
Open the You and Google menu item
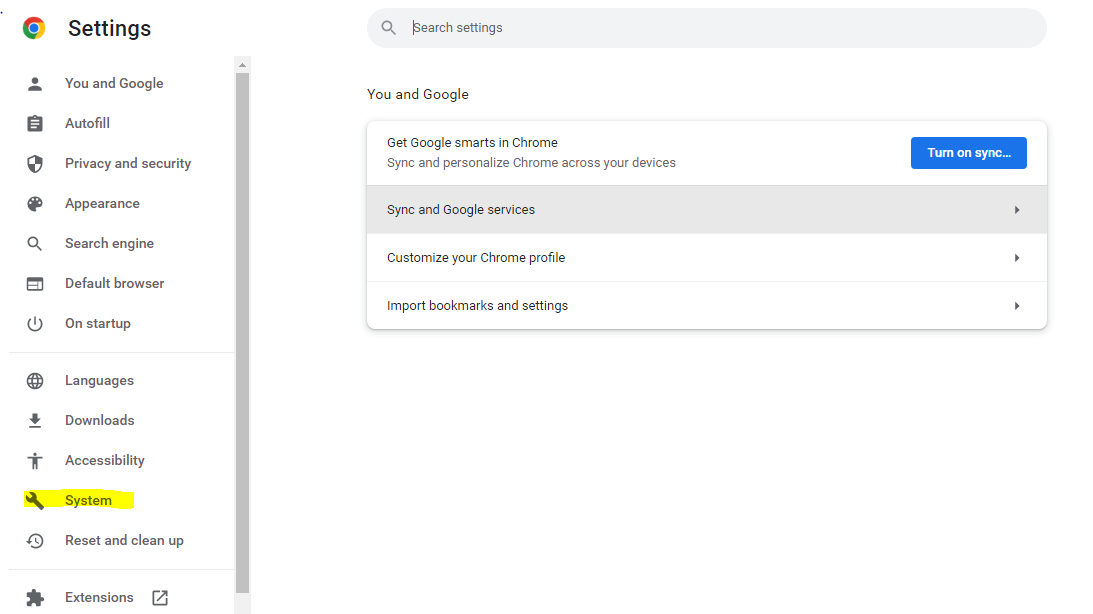coord(114,84)
